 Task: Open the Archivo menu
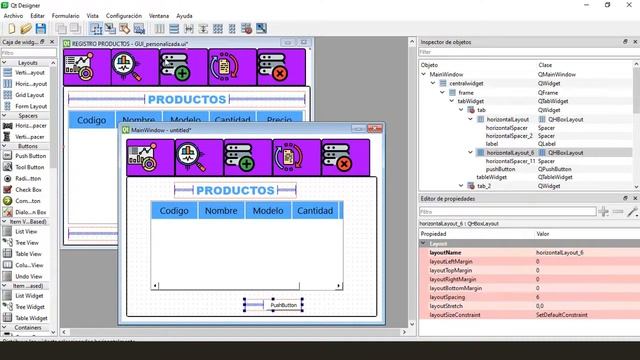point(13,16)
